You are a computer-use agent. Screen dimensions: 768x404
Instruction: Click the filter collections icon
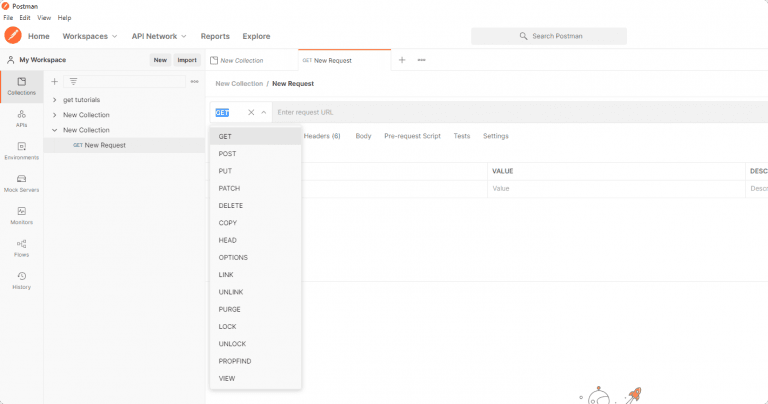pos(73,81)
